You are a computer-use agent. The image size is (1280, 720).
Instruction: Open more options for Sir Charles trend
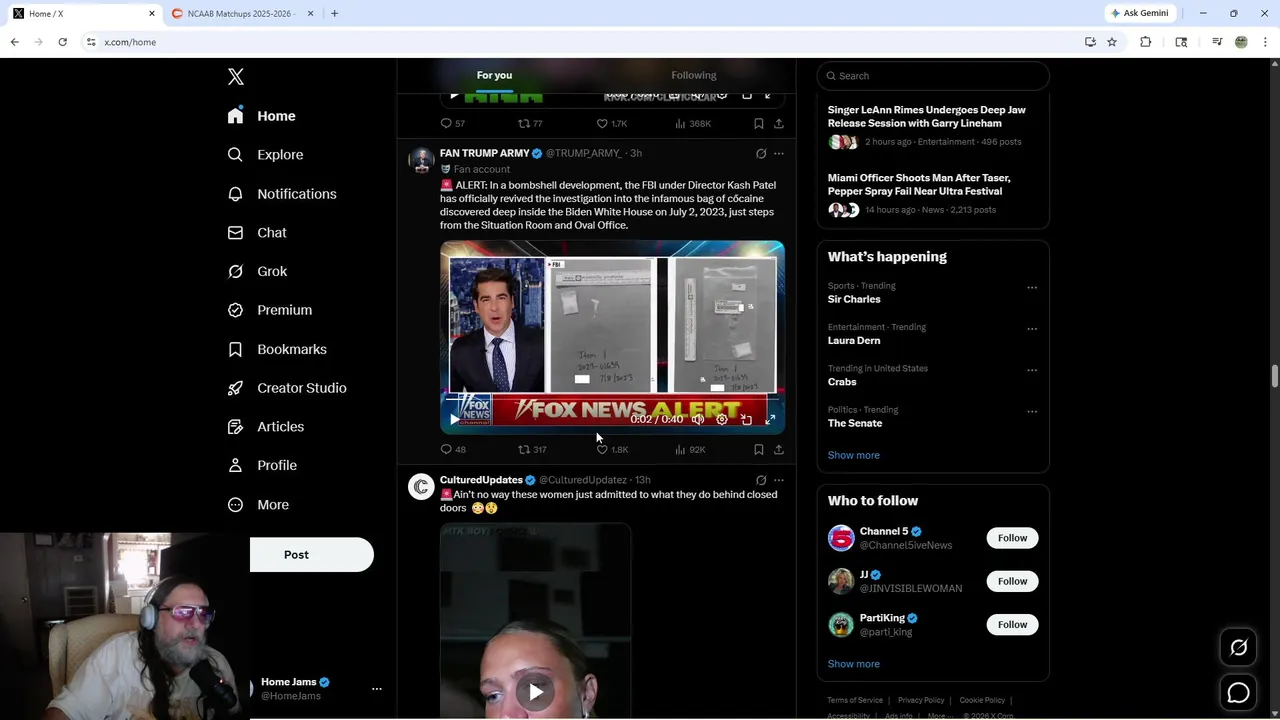(1032, 288)
